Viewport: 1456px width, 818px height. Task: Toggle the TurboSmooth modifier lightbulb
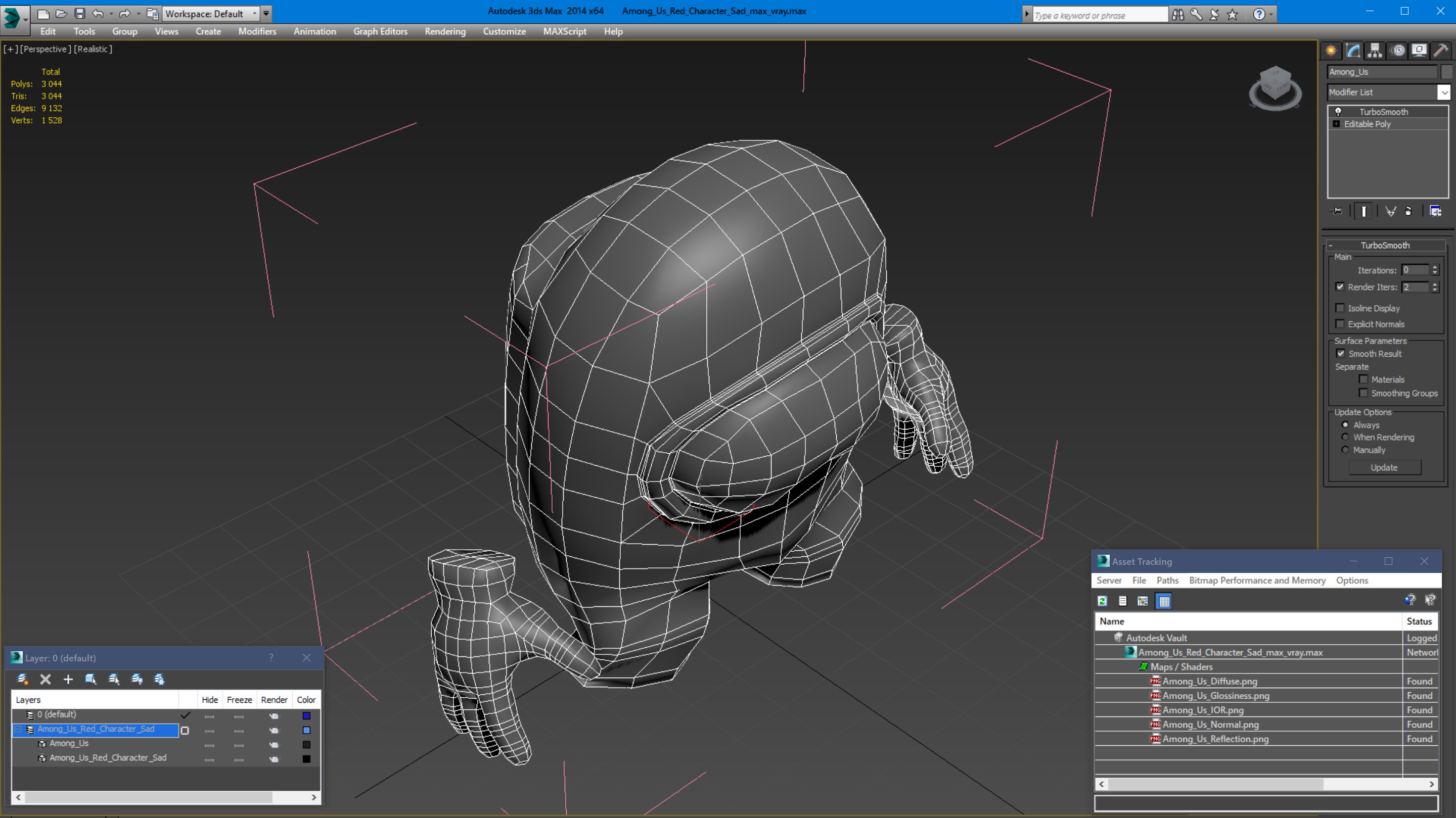1338,111
